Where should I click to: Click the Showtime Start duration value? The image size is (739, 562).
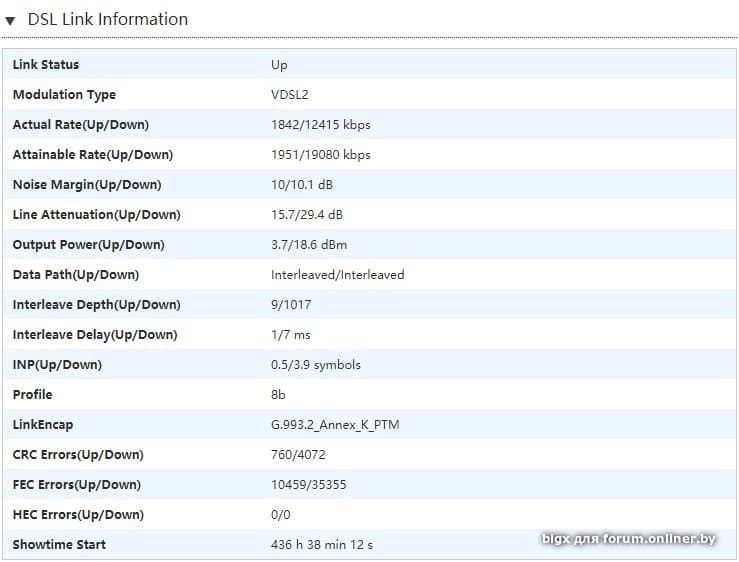coord(322,545)
